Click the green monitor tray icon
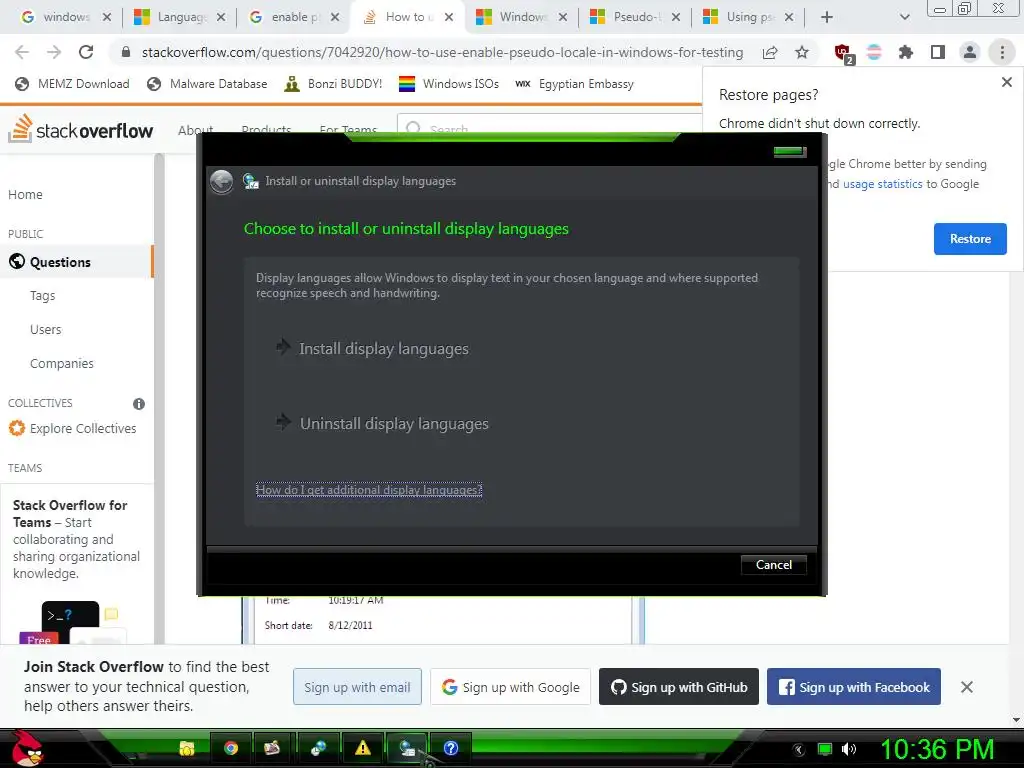Image resolution: width=1024 pixels, height=768 pixels. [x=825, y=749]
